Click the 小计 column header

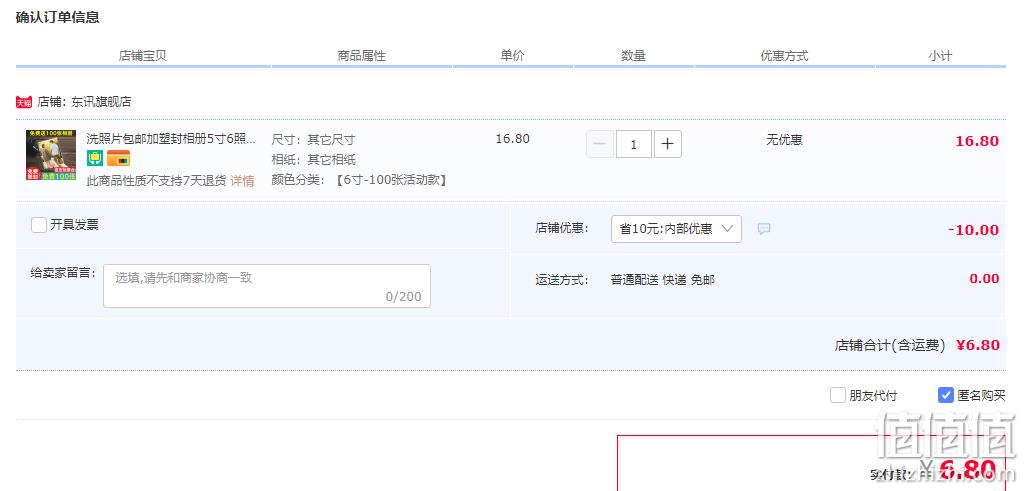tap(940, 56)
